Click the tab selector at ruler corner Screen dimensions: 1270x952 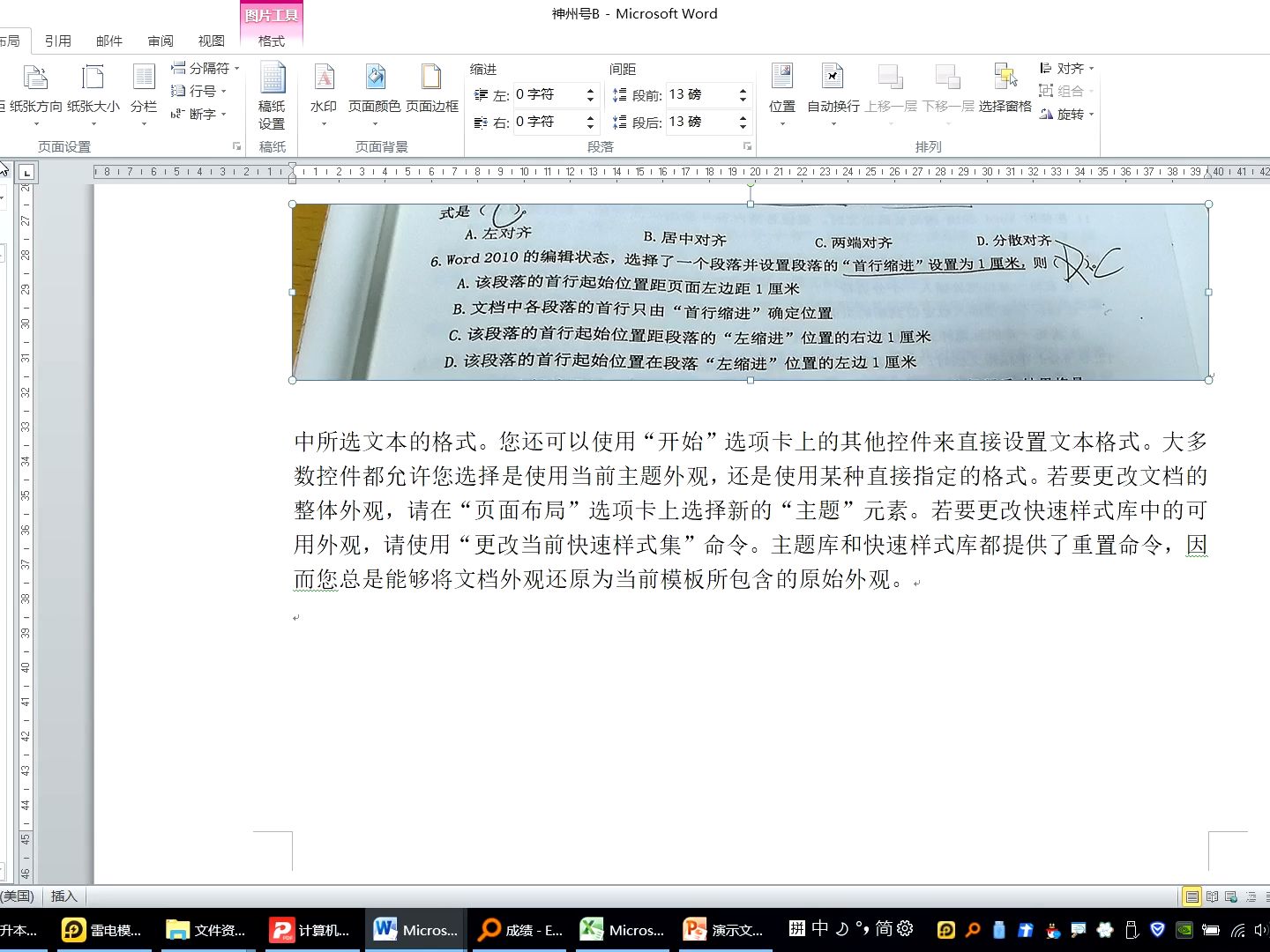point(26,172)
